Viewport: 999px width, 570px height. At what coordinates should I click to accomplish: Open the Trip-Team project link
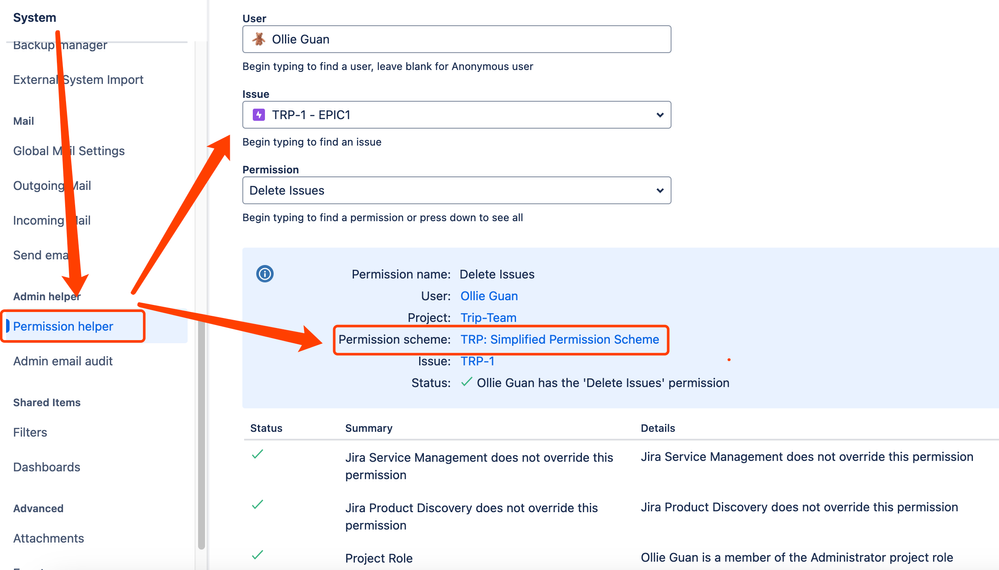click(x=489, y=318)
